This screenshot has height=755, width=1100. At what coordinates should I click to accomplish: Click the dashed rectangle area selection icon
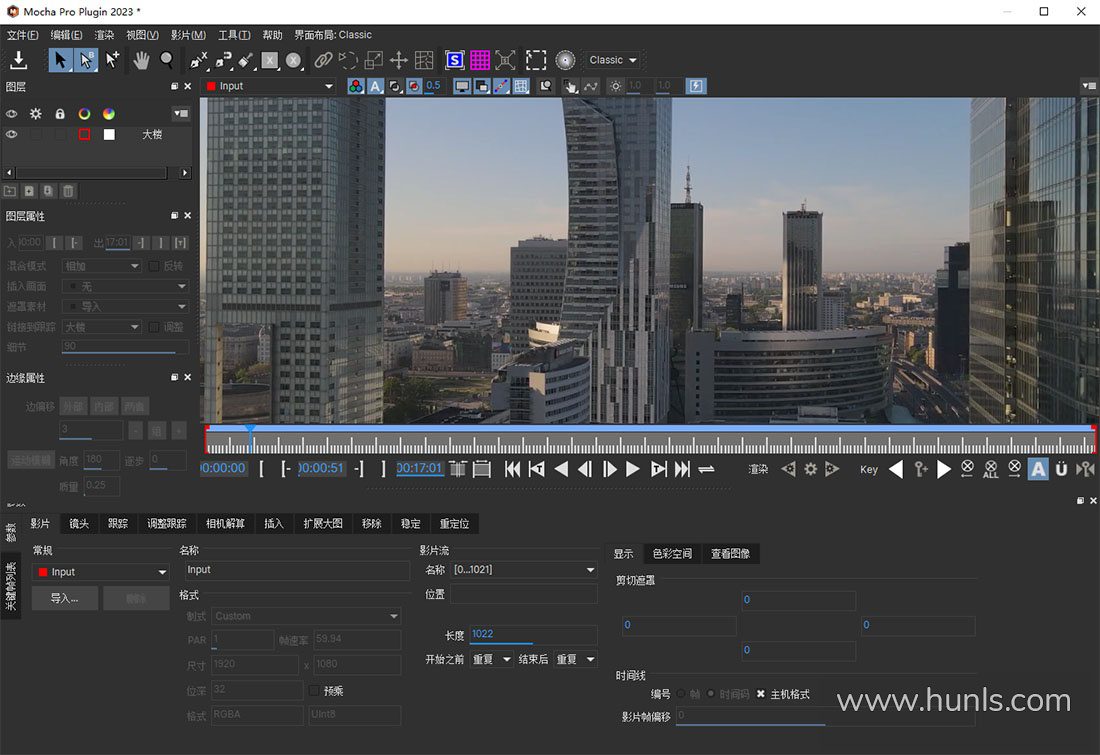536,60
